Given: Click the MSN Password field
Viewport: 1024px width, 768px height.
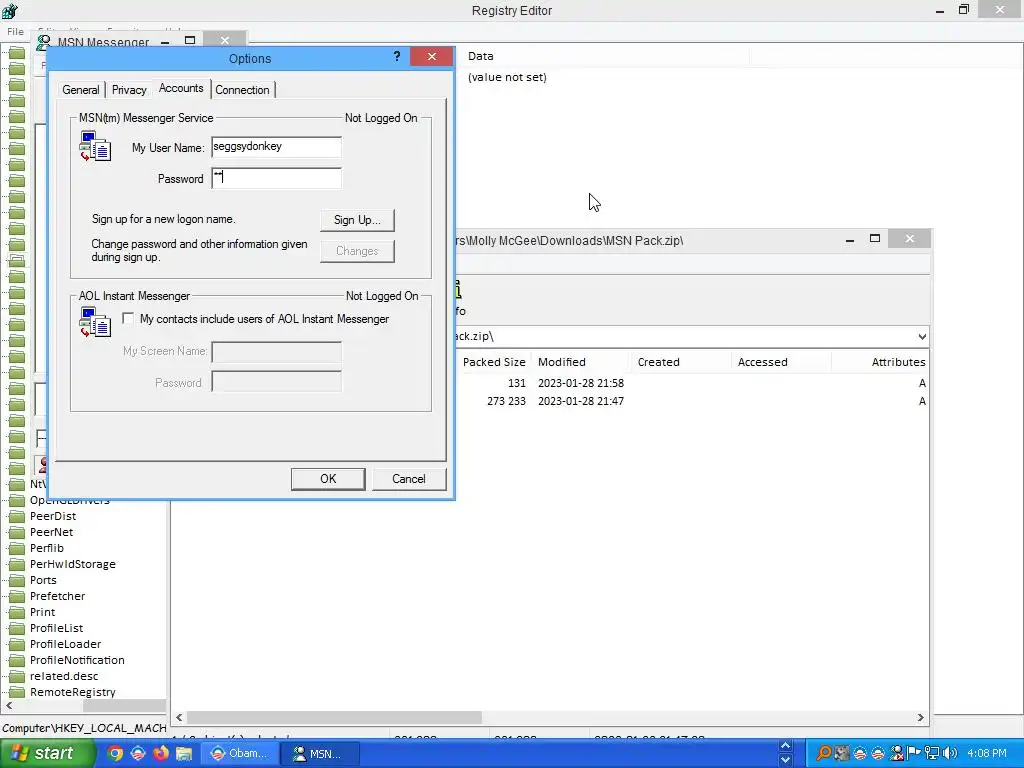Looking at the screenshot, I should [x=276, y=178].
